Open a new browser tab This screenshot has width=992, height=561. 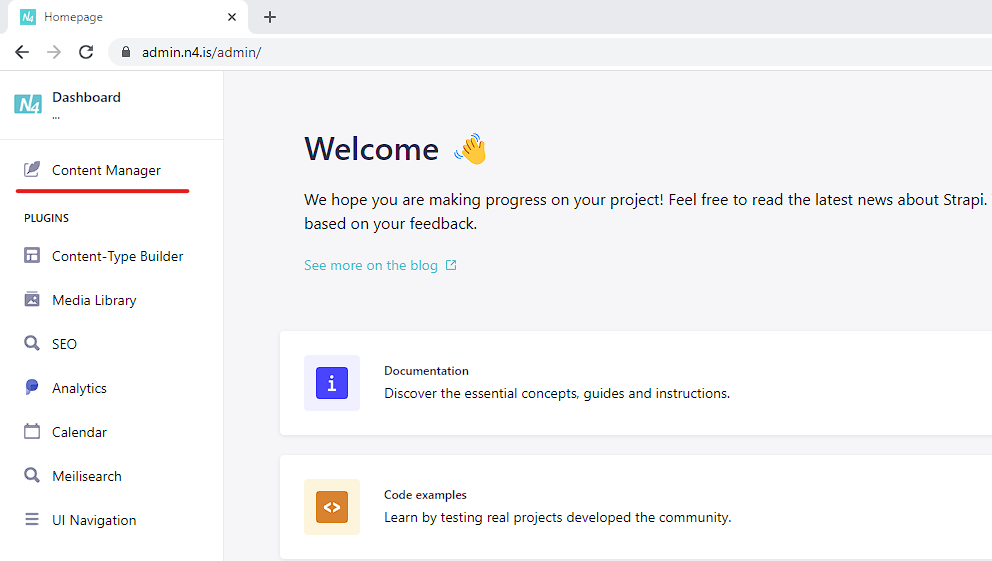click(x=270, y=17)
